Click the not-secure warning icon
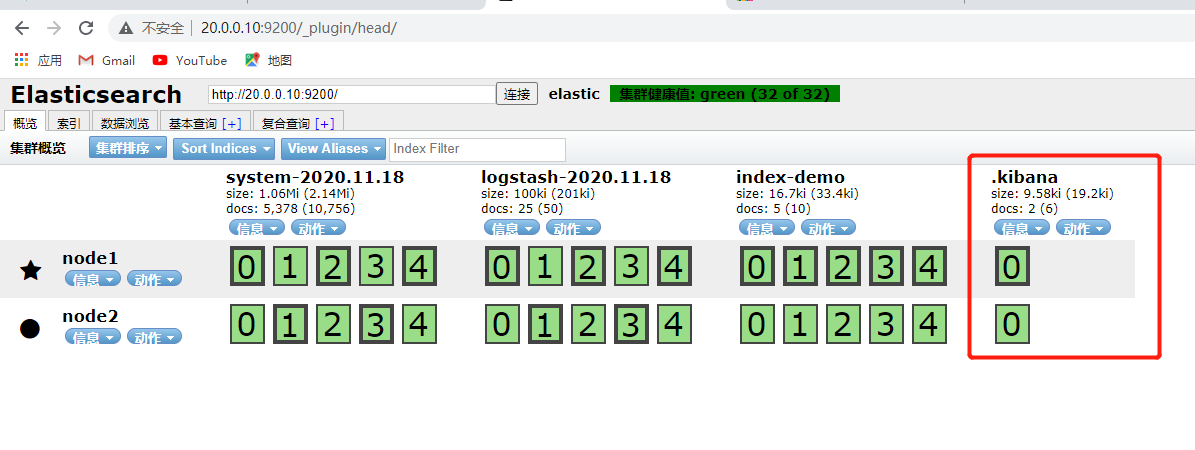This screenshot has width=1195, height=450. click(x=125, y=28)
